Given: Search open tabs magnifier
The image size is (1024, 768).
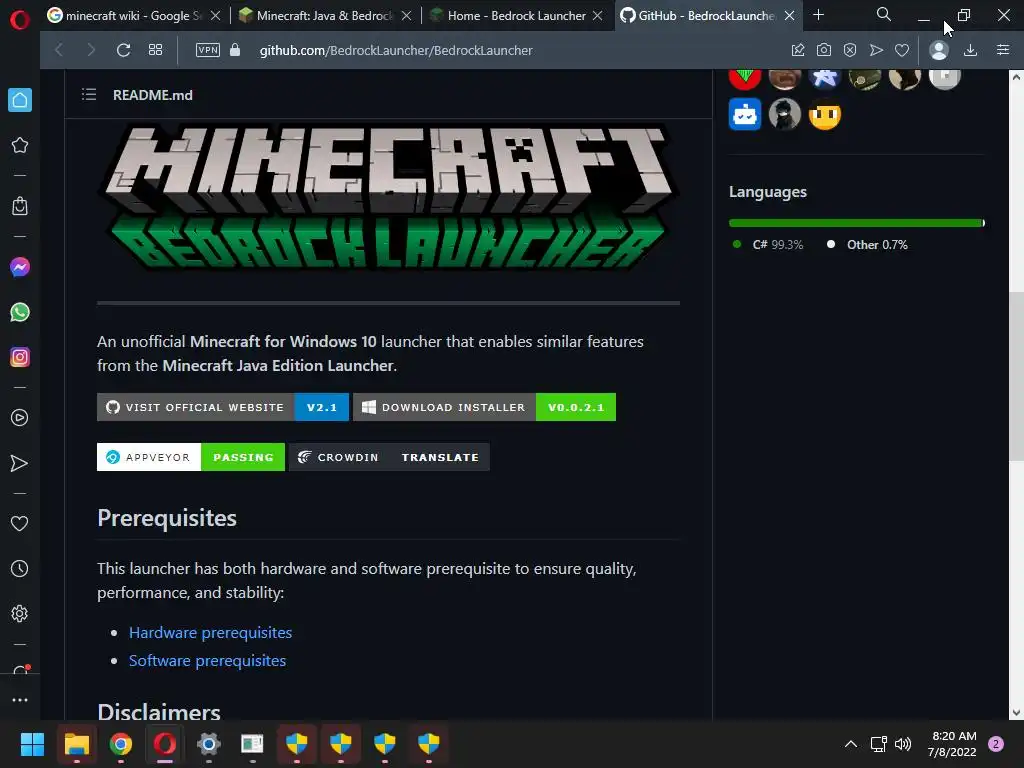Looking at the screenshot, I should (x=884, y=14).
